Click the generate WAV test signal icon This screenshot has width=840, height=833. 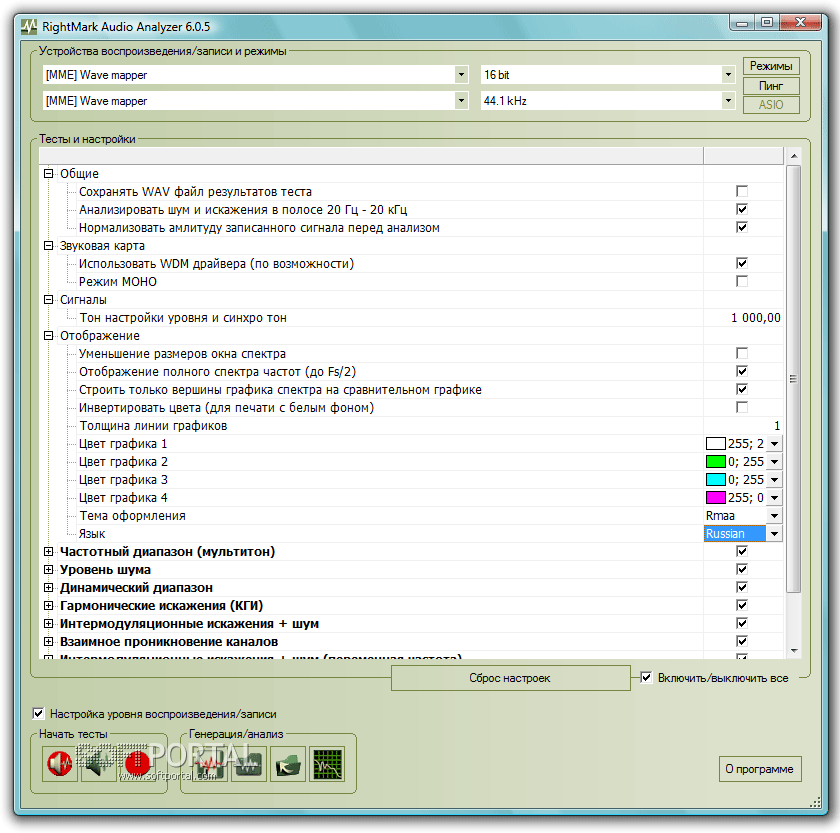click(209, 764)
